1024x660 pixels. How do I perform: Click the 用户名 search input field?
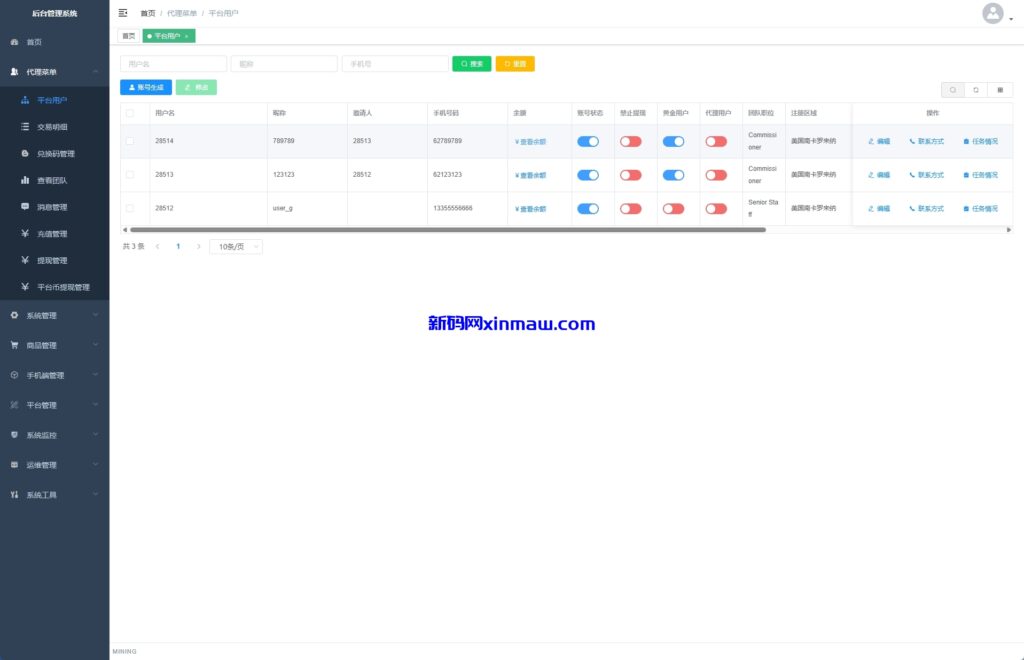[173, 64]
